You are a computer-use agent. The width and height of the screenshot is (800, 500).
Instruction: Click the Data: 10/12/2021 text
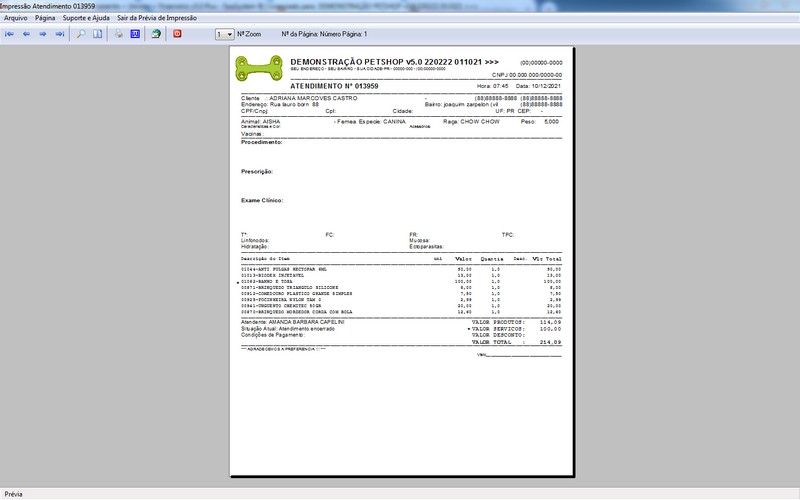pos(538,86)
